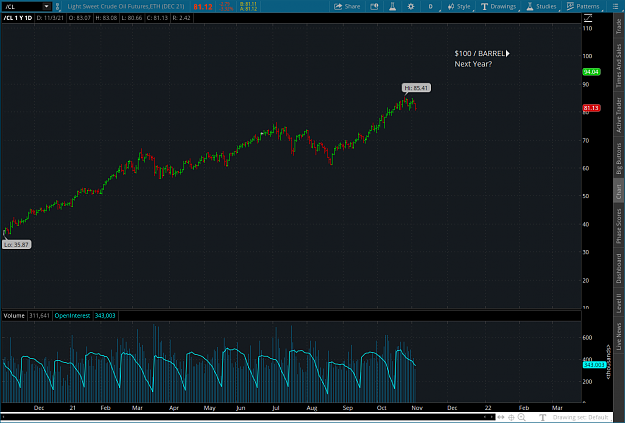This screenshot has height=423, width=625.
Task: Click the magnifier zoom icon
Action: [521, 417]
